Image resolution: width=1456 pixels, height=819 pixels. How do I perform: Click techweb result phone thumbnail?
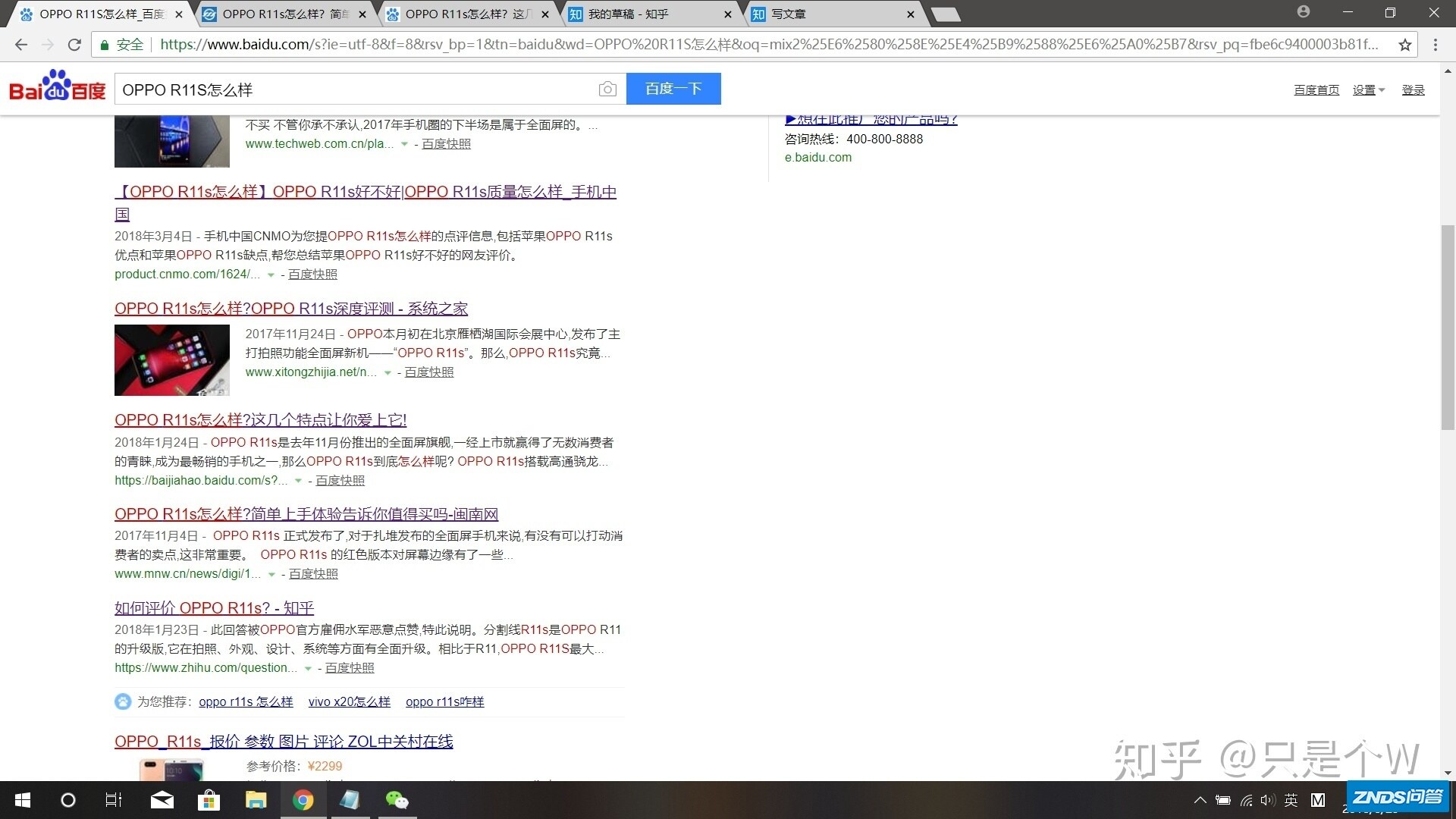pos(172,142)
